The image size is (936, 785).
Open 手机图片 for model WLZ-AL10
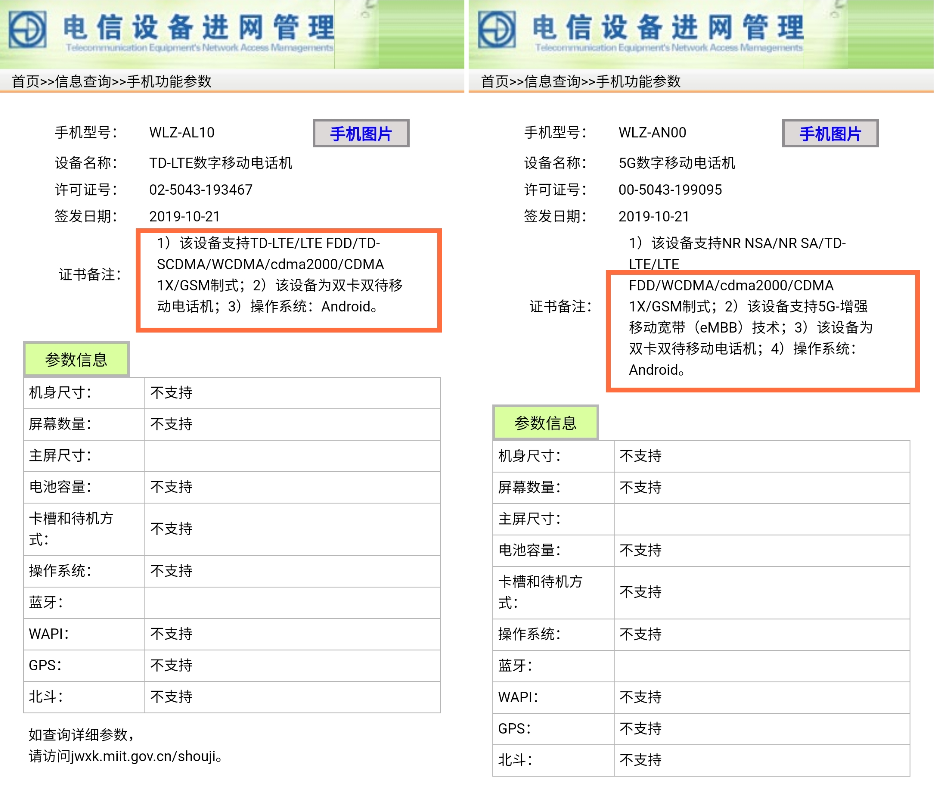pos(361,134)
